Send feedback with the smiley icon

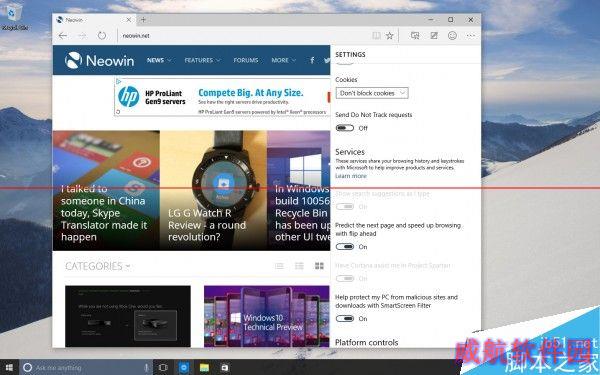452,36
